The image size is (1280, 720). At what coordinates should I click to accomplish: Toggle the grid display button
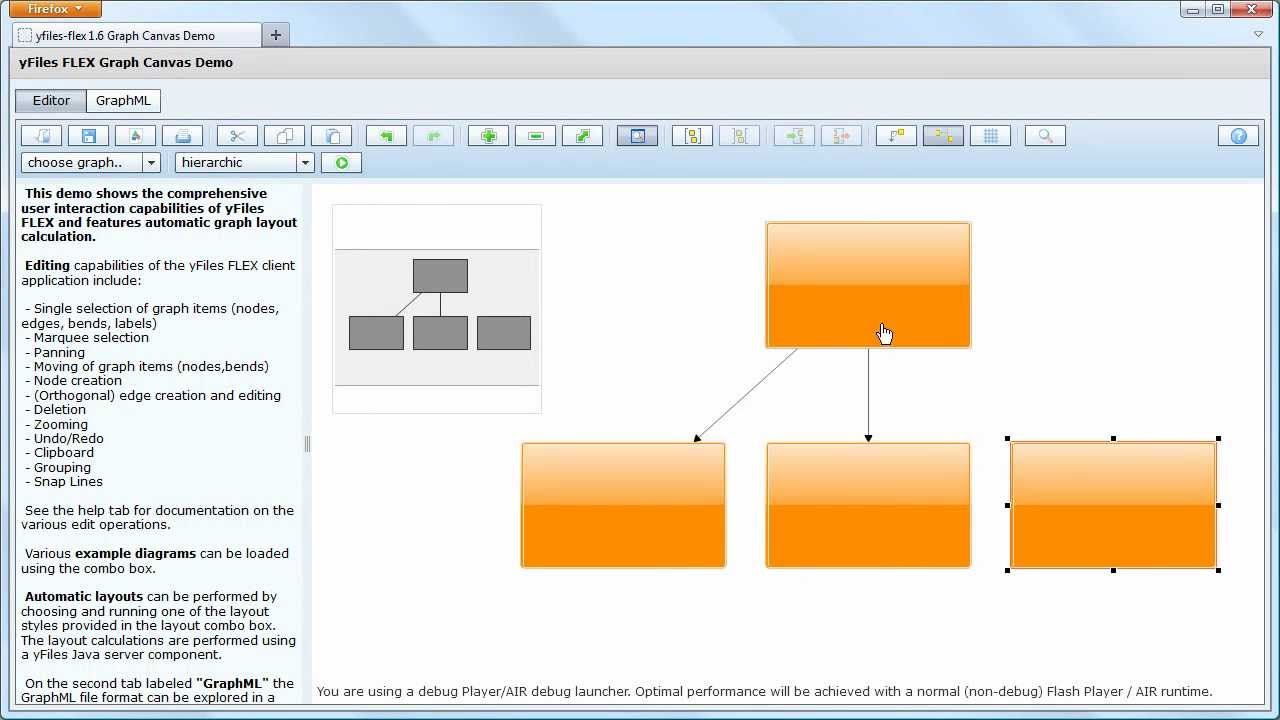pyautogui.click(x=990, y=136)
